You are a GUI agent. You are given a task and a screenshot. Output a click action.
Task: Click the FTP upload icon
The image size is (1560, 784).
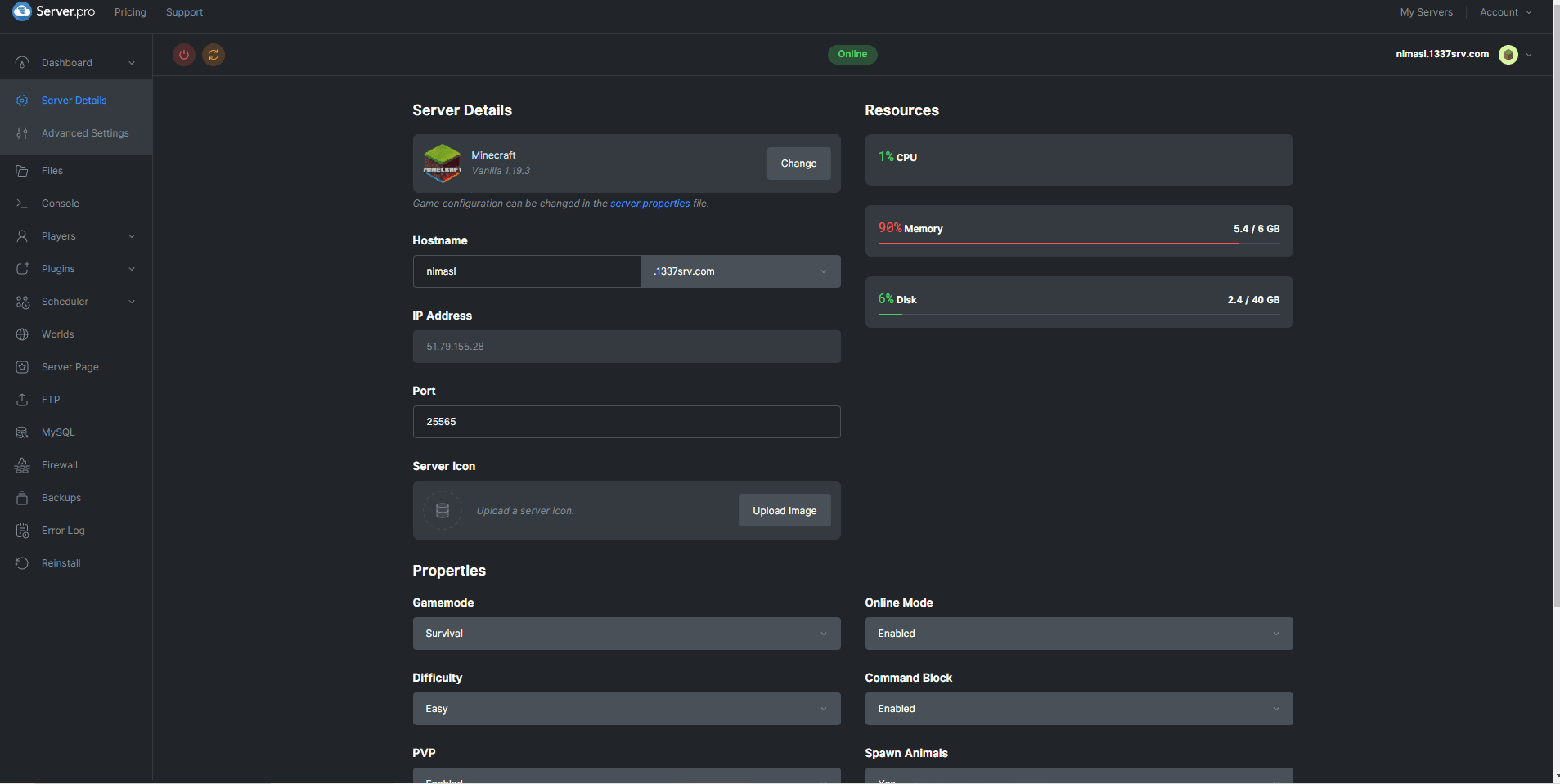22,400
